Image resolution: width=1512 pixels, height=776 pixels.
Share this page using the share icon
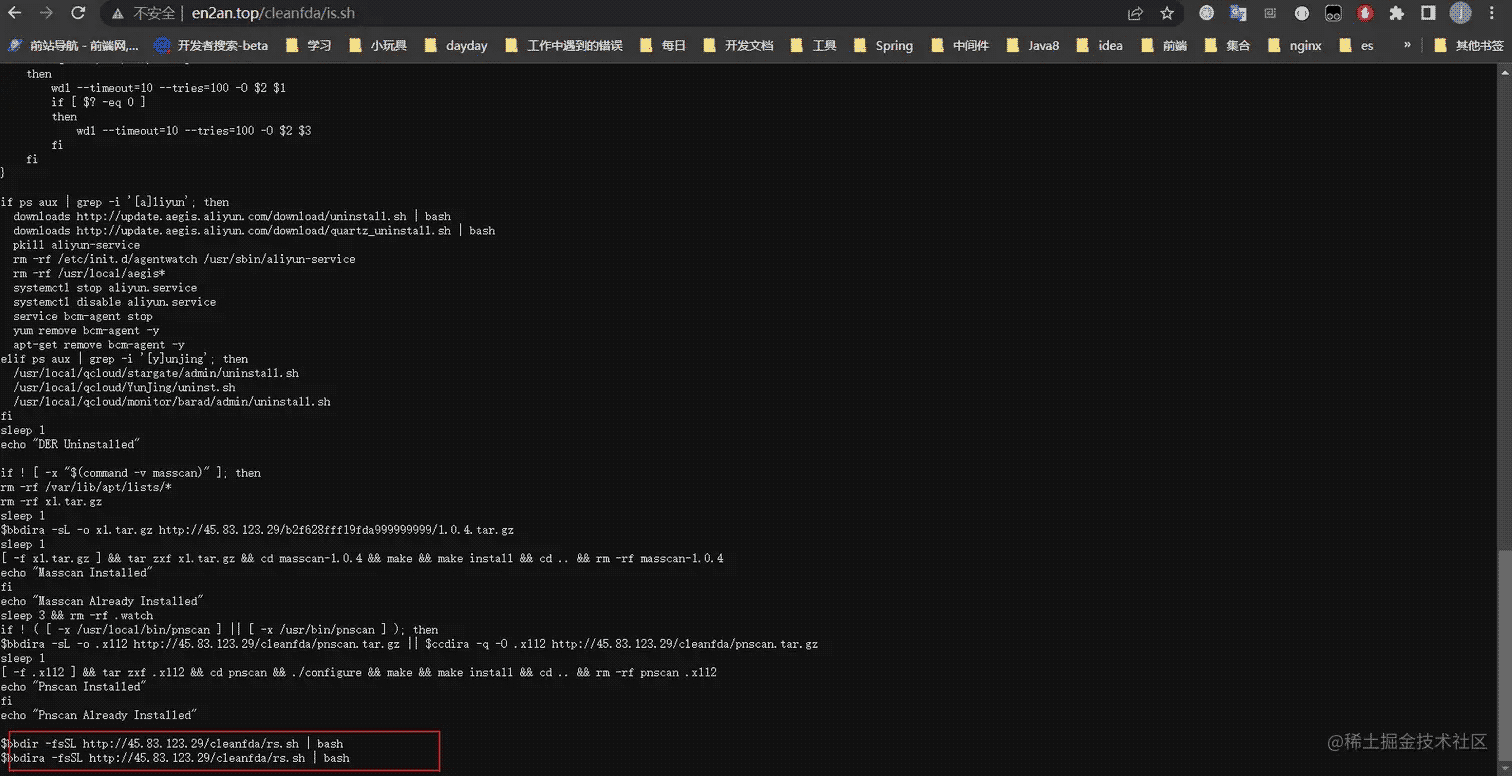[x=1135, y=14]
